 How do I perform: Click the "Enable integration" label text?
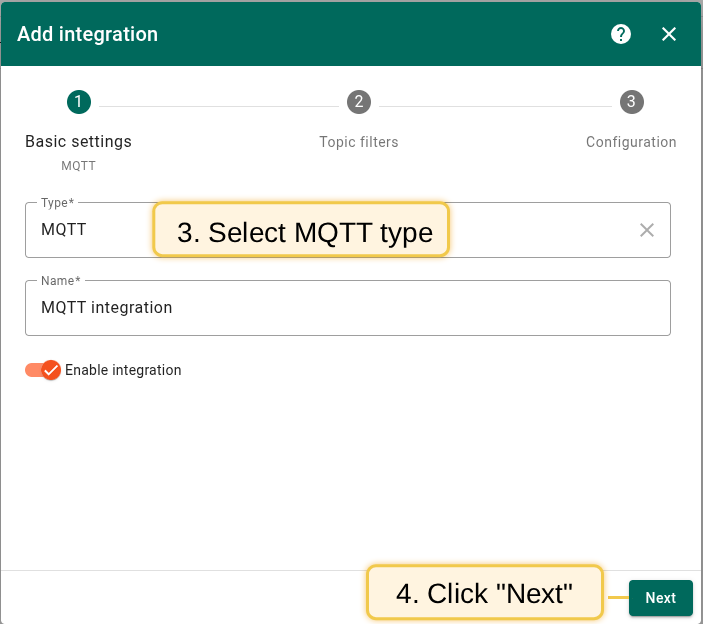tap(123, 370)
